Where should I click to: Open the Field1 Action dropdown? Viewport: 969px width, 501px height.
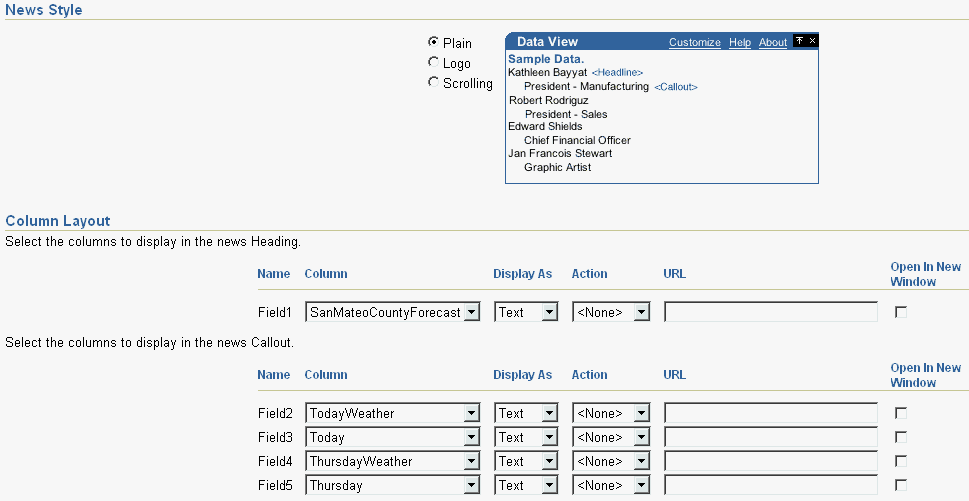click(611, 312)
